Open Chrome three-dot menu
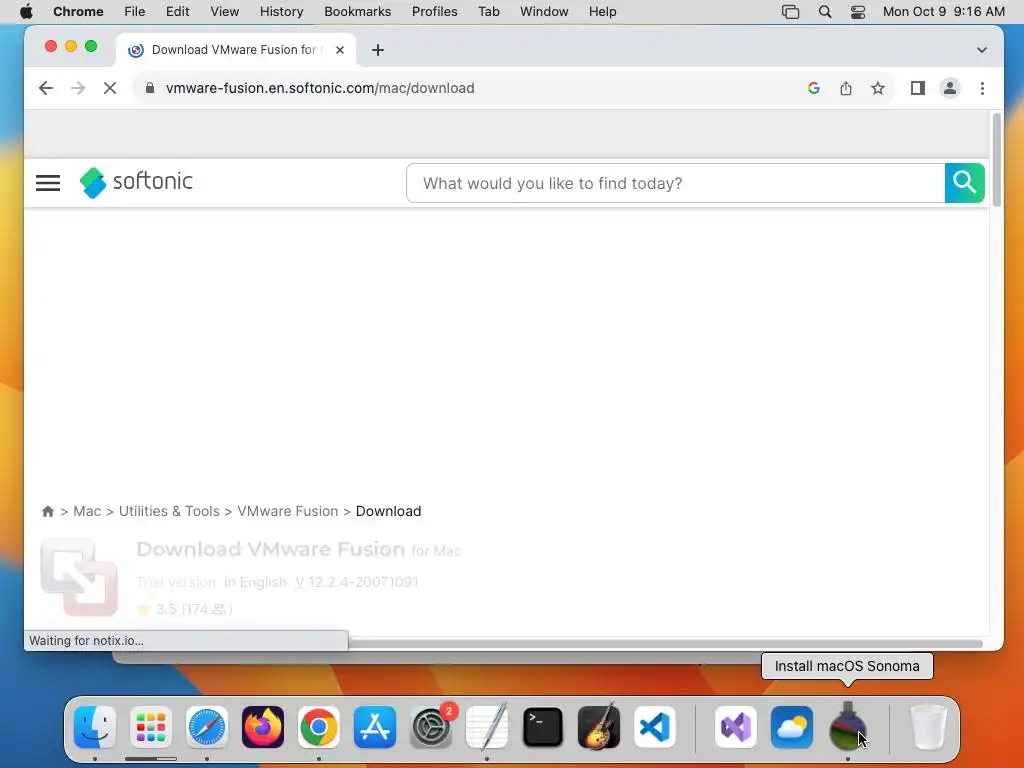Viewport: 1024px width, 768px height. point(982,88)
